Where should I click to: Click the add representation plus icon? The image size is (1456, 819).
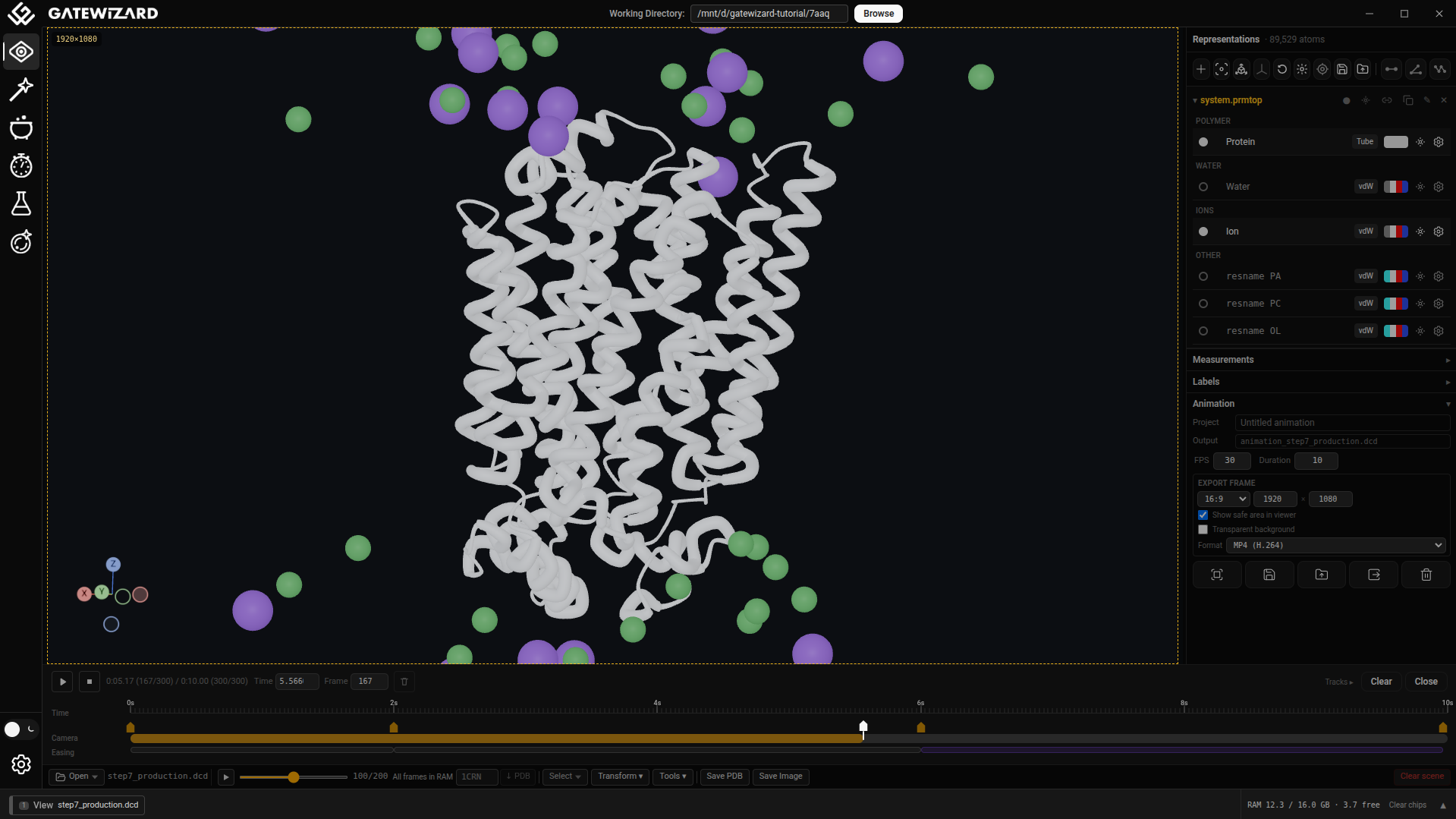pos(1201,69)
